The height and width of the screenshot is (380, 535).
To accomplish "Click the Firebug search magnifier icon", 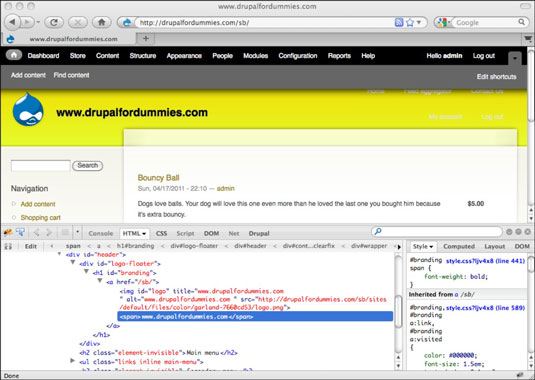I will [378, 232].
